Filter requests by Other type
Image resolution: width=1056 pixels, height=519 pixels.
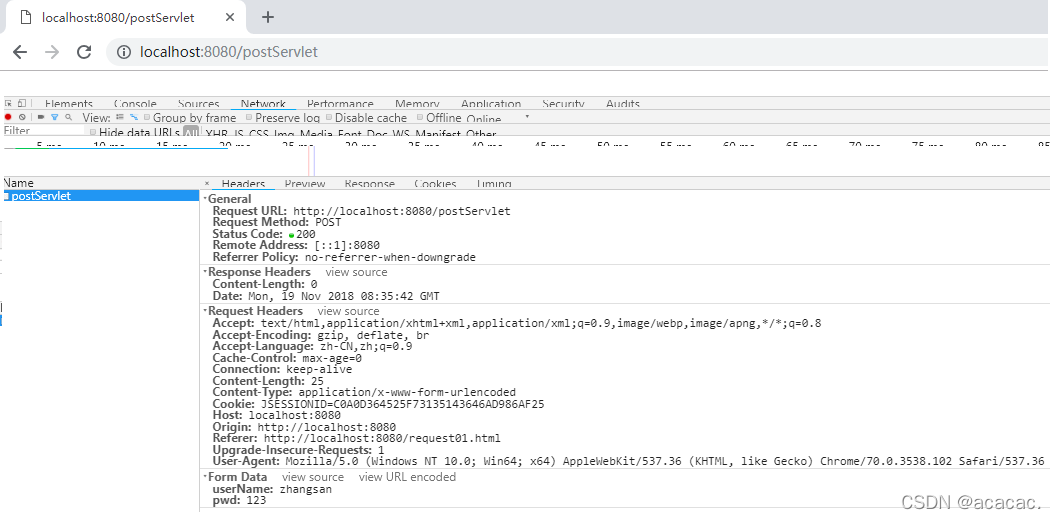(481, 133)
